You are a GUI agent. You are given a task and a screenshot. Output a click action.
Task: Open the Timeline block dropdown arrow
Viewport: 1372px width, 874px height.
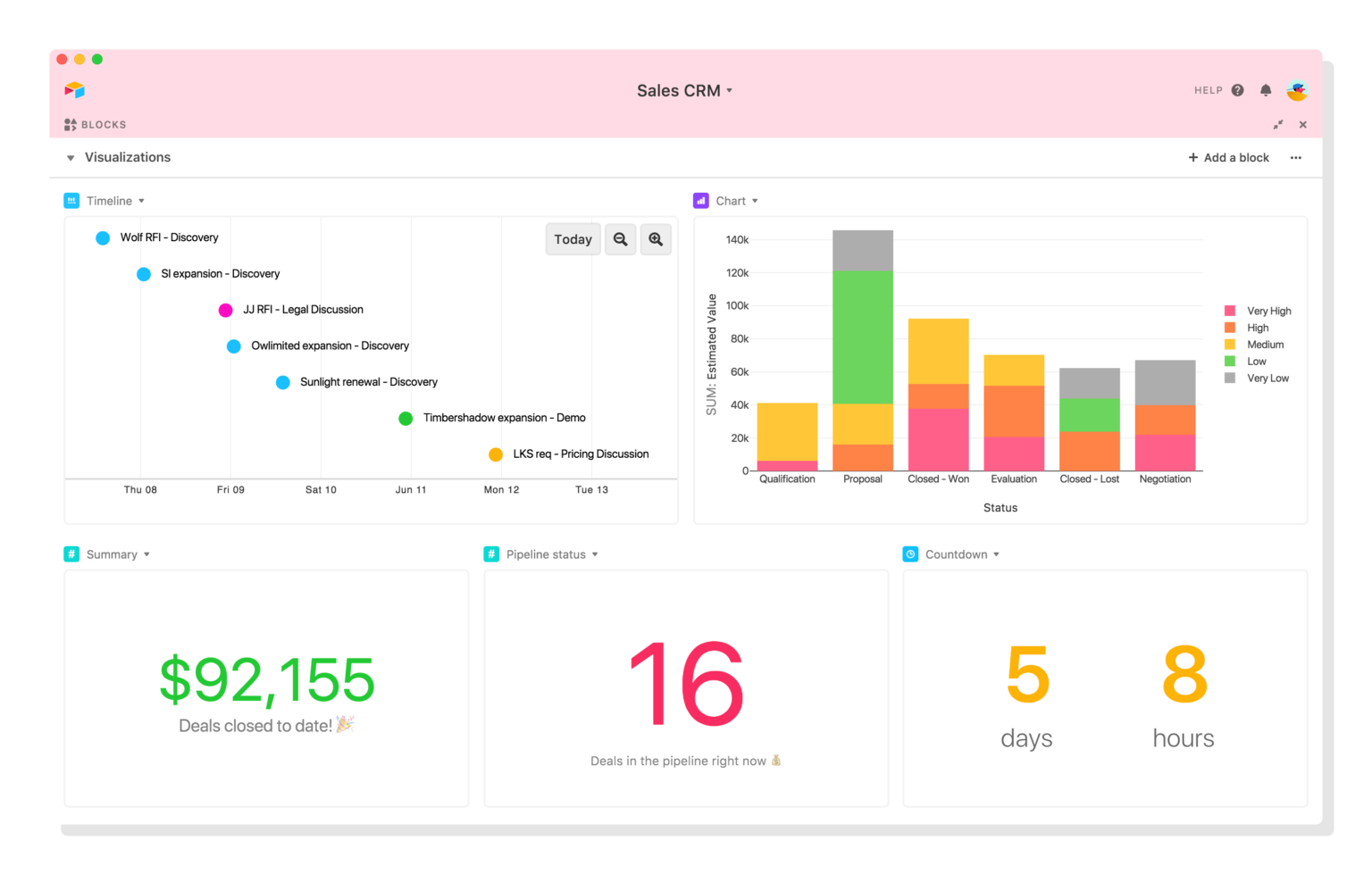141,200
